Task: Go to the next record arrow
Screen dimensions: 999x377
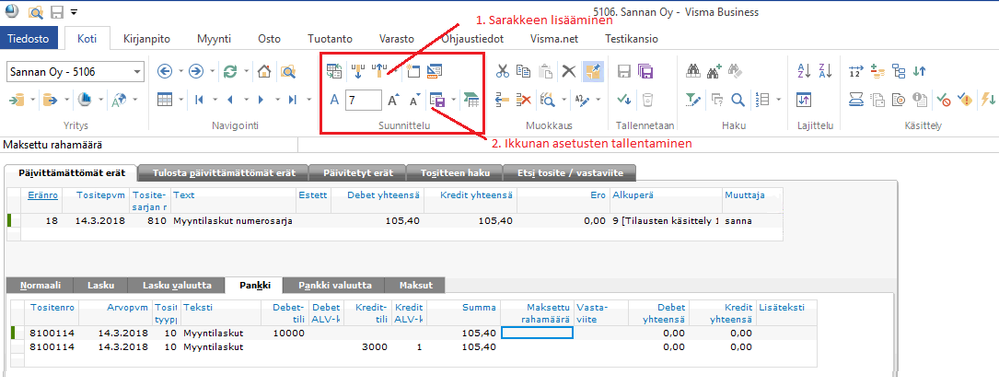Action: click(x=261, y=99)
